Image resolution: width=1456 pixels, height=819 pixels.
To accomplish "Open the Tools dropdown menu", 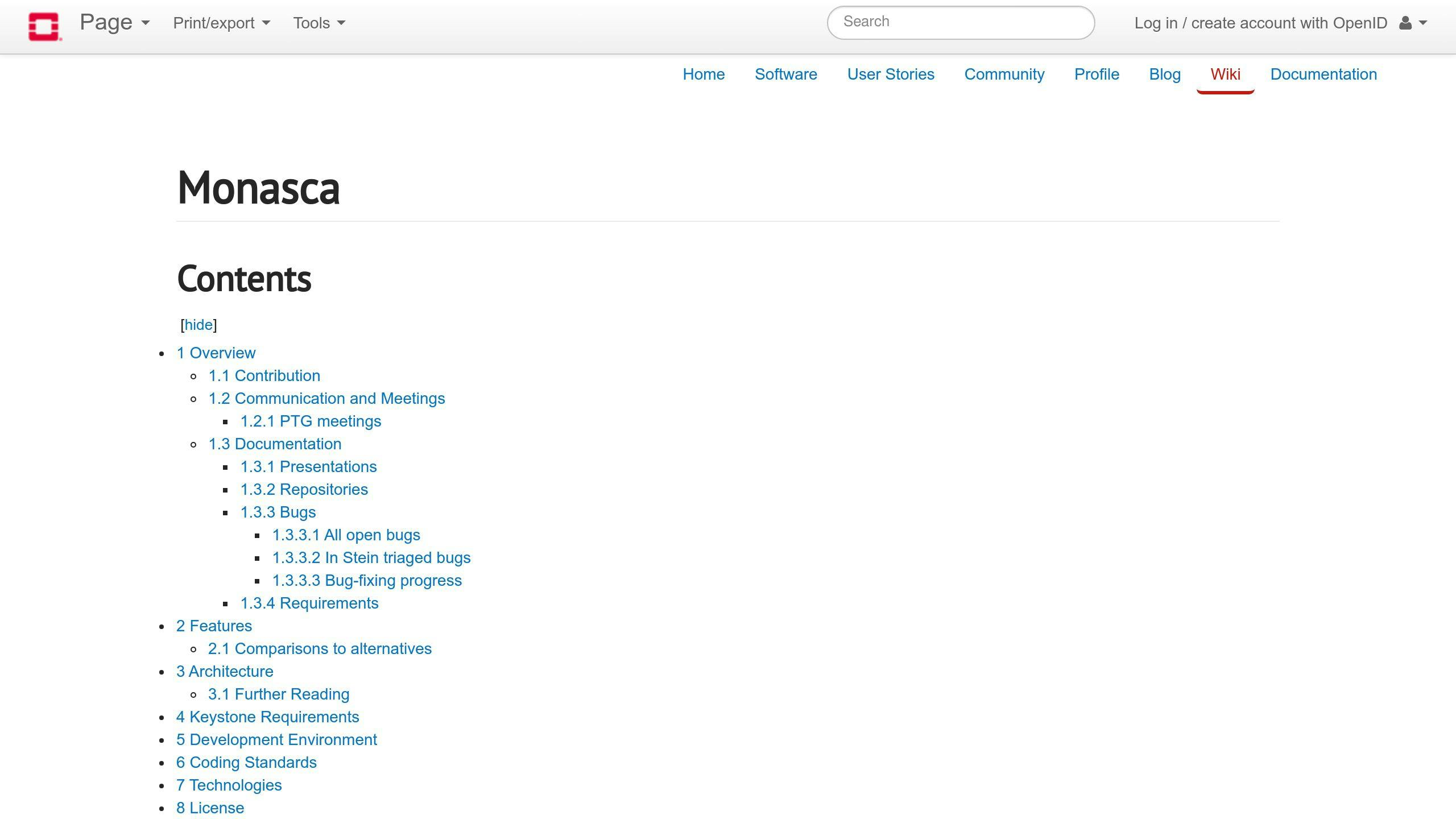I will point(318,23).
